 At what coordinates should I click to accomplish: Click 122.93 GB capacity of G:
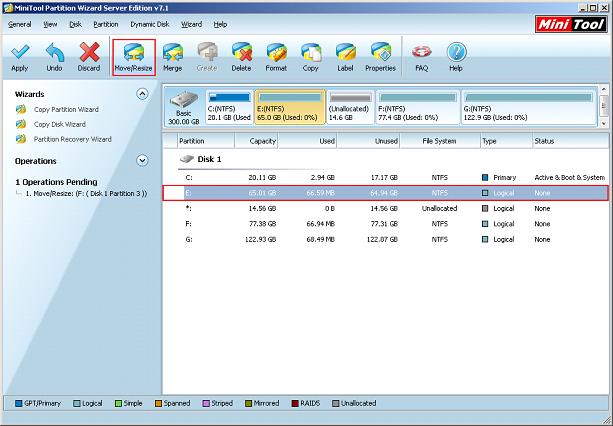tap(260, 239)
